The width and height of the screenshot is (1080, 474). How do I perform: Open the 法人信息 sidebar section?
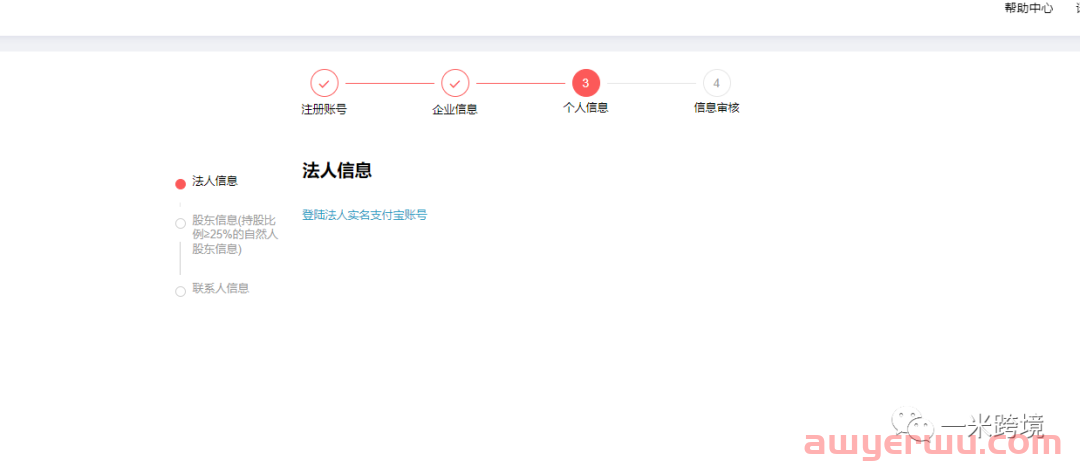[215, 181]
